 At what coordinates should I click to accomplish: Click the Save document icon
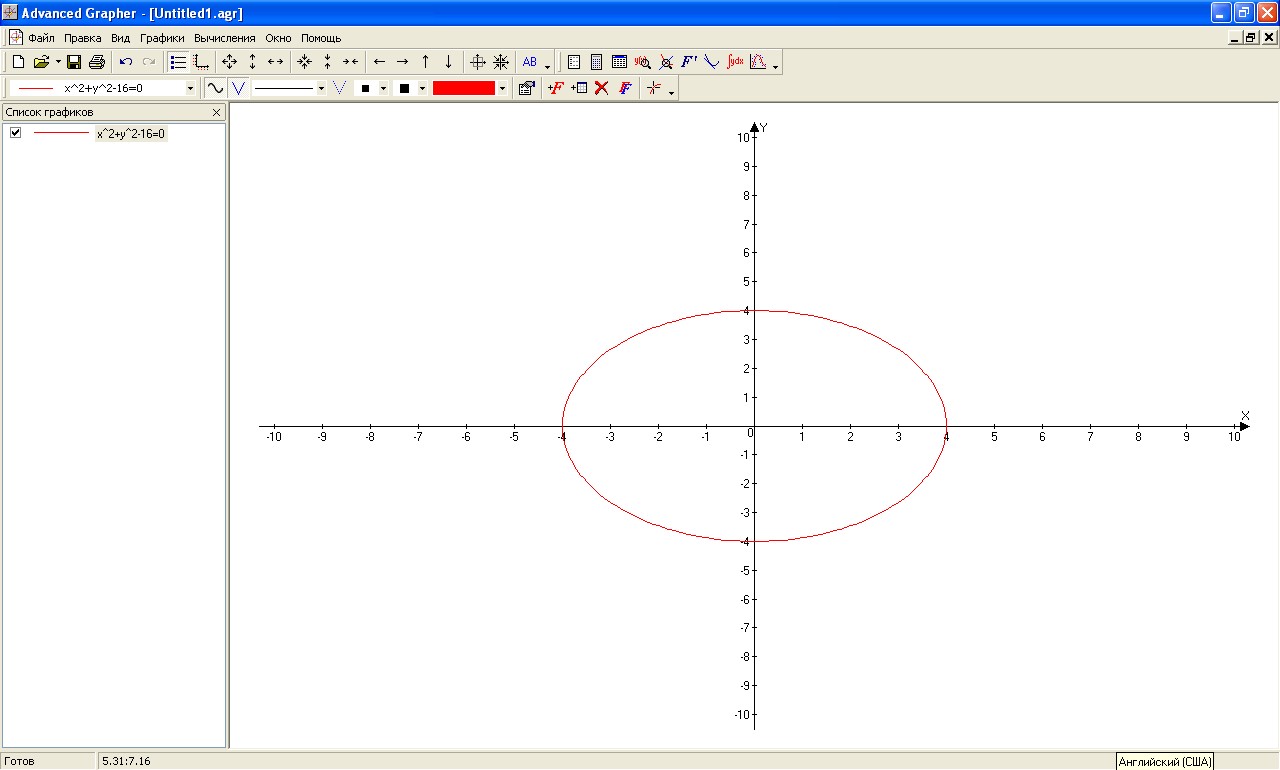(74, 62)
